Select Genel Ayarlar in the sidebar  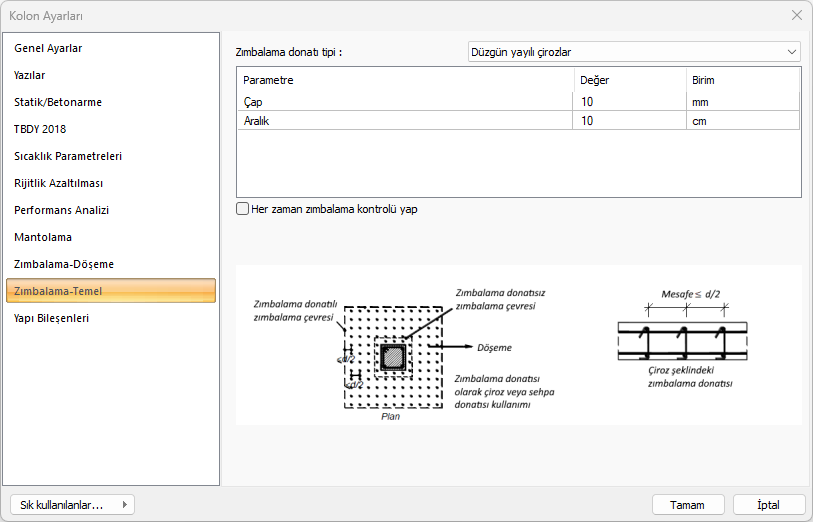coord(48,48)
